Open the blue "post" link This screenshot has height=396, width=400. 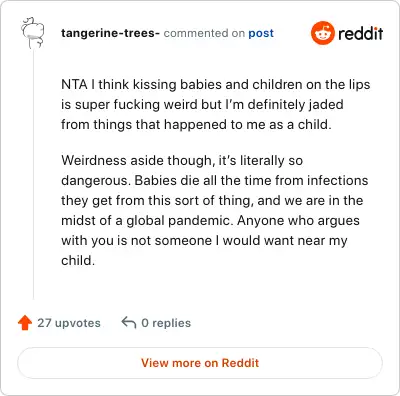[261, 33]
